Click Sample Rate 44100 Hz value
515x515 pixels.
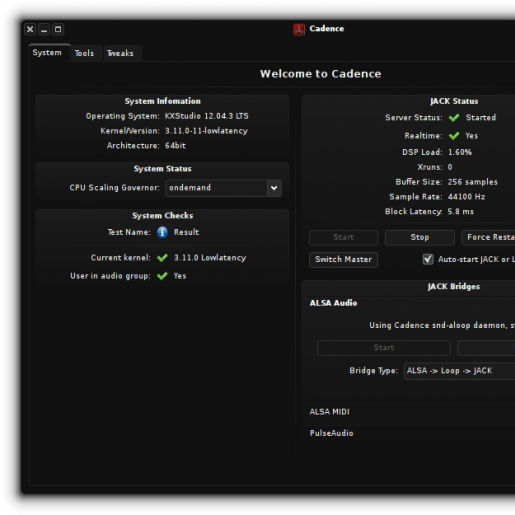pos(466,197)
